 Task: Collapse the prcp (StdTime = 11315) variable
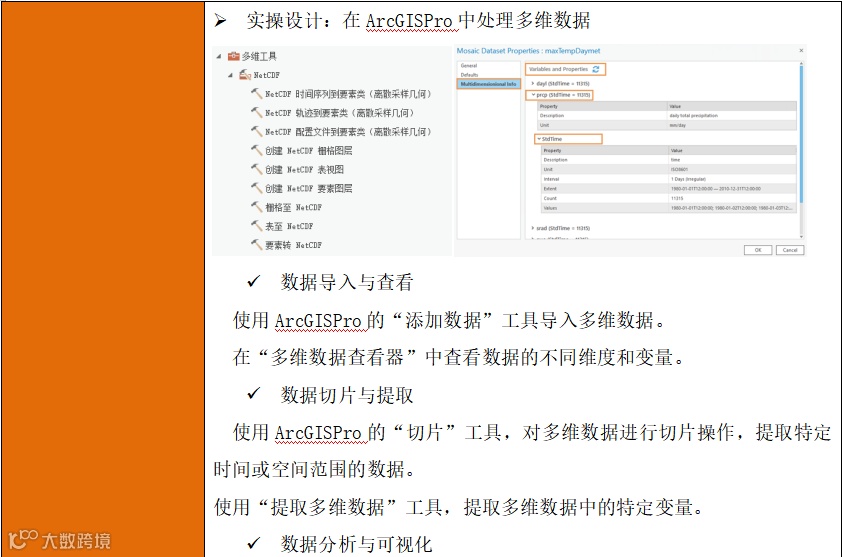533,95
